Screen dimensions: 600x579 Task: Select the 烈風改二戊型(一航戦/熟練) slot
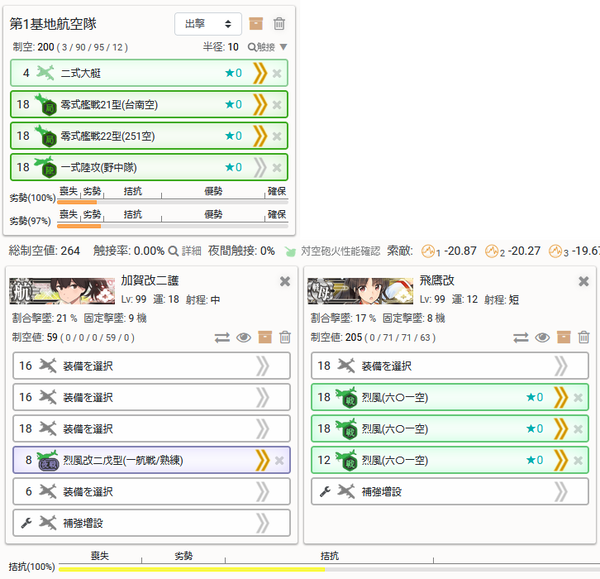coord(152,460)
